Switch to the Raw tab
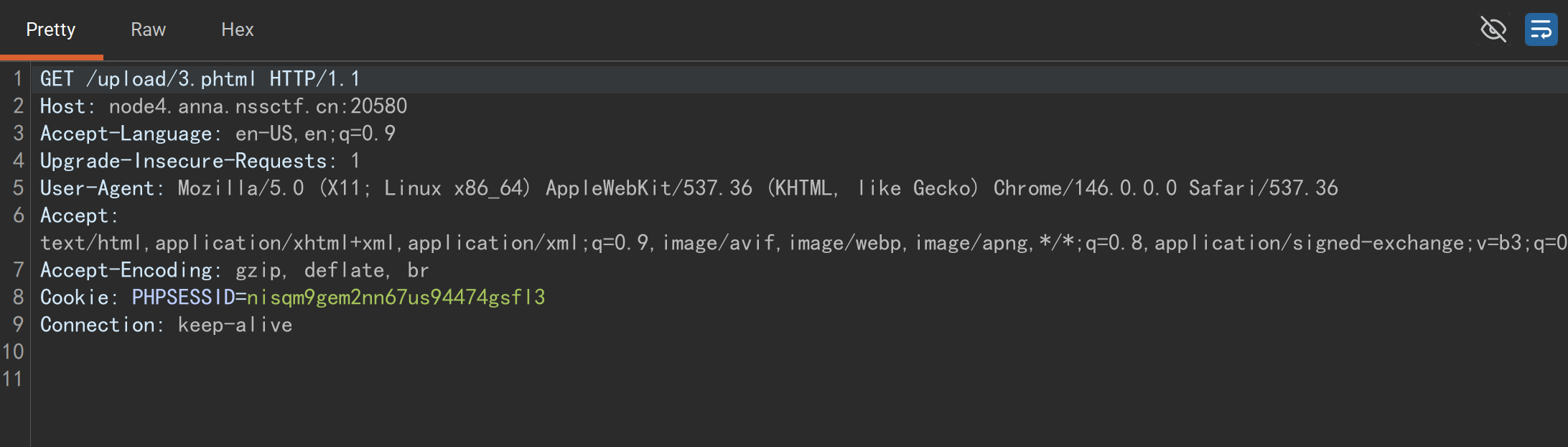This screenshot has width=1568, height=447. pyautogui.click(x=148, y=29)
